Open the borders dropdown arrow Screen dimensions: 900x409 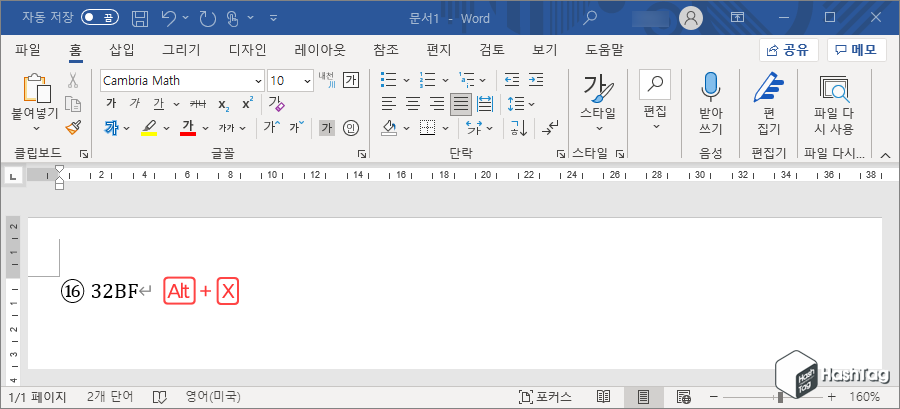tap(444, 128)
